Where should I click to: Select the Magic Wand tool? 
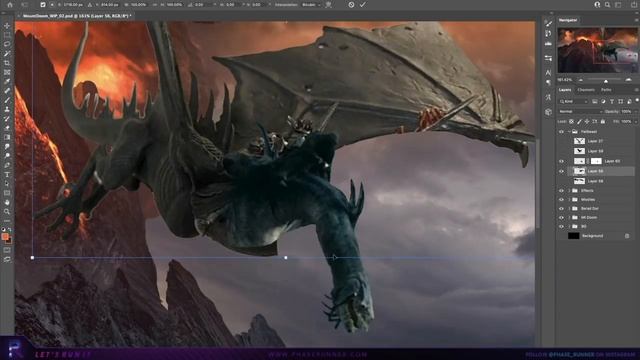[7, 53]
